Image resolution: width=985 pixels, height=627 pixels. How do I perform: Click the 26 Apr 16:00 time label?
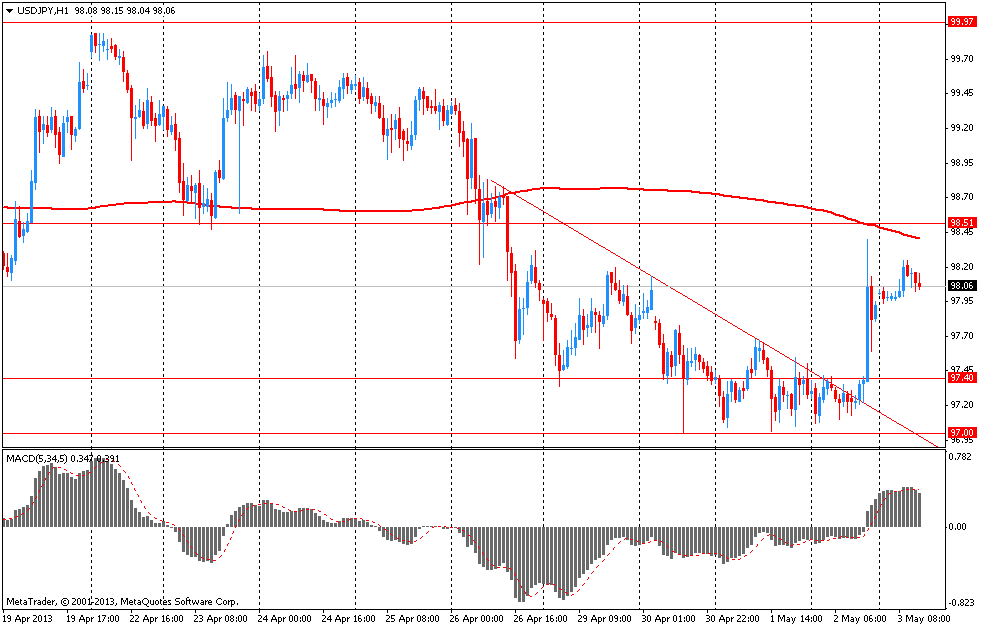click(541, 618)
